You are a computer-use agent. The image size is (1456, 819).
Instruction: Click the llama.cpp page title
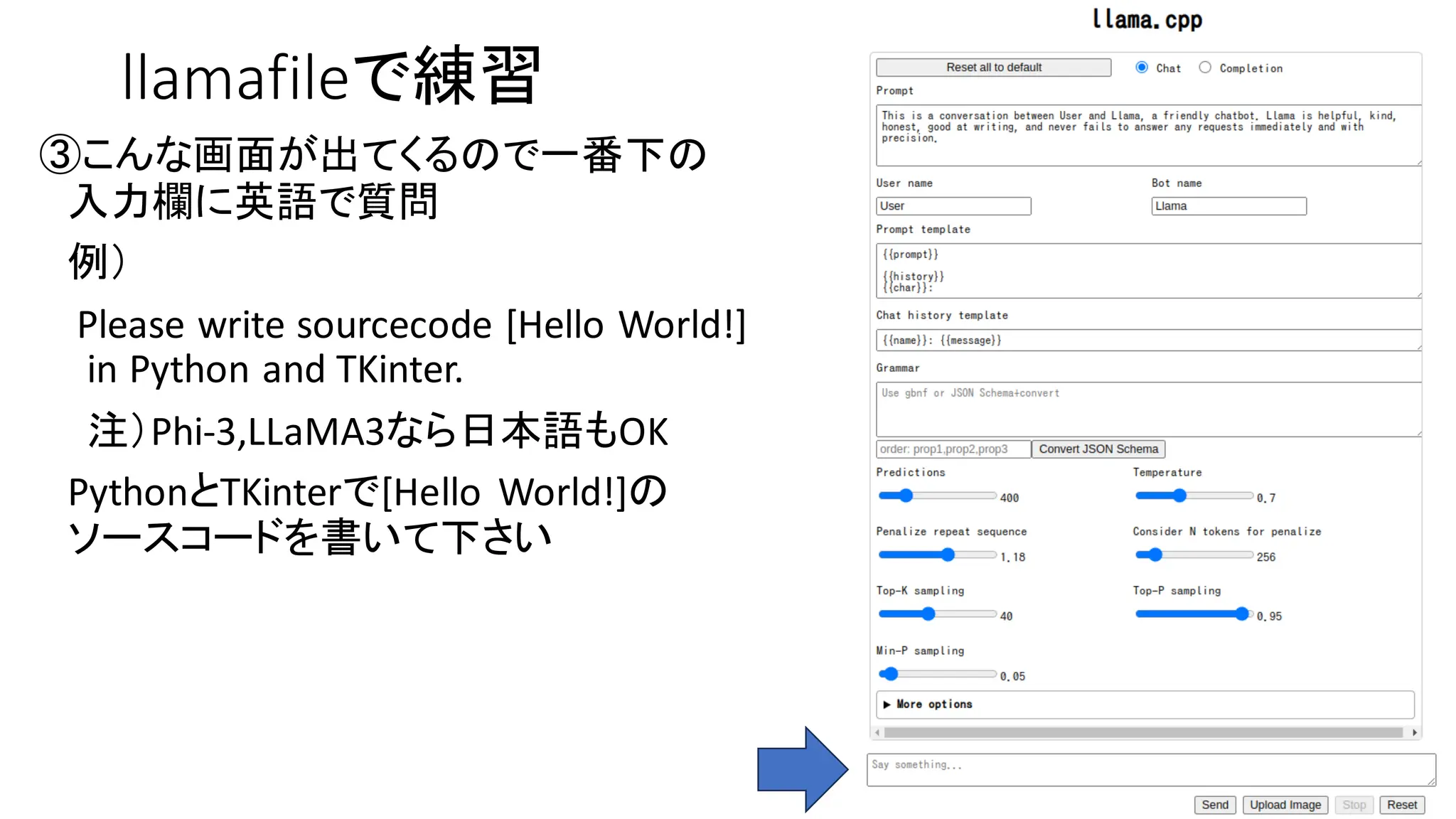pyautogui.click(x=1147, y=19)
